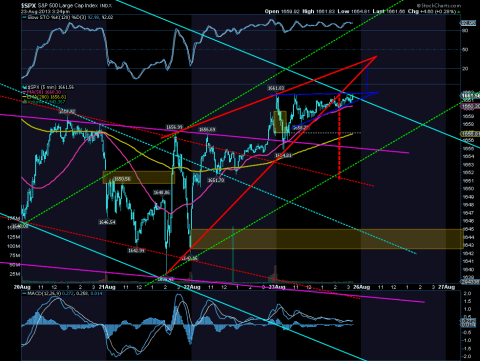Click the 21Aug date on time axis
This screenshot has height=361, width=480.
coord(107,287)
